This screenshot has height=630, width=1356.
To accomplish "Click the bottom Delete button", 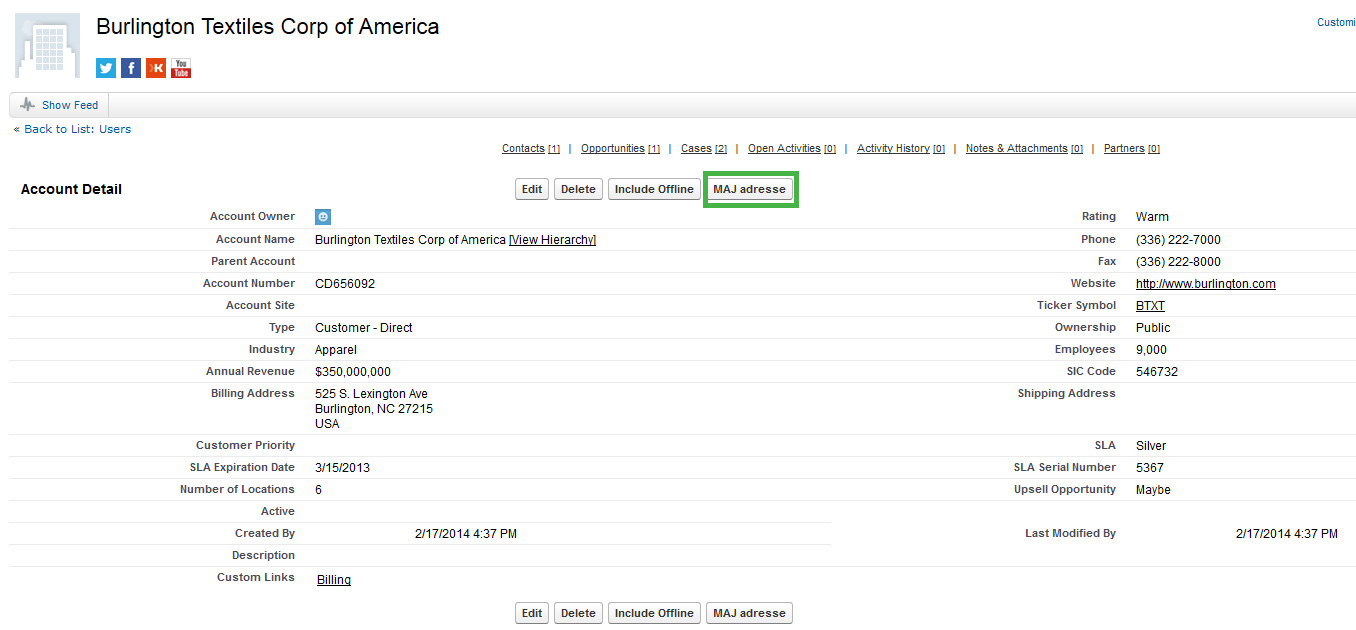I will (578, 613).
